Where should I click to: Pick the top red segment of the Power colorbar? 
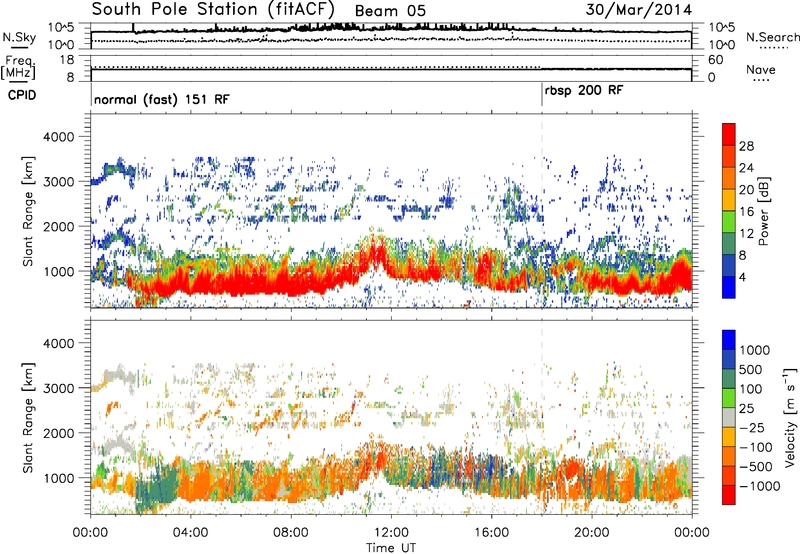(729, 134)
